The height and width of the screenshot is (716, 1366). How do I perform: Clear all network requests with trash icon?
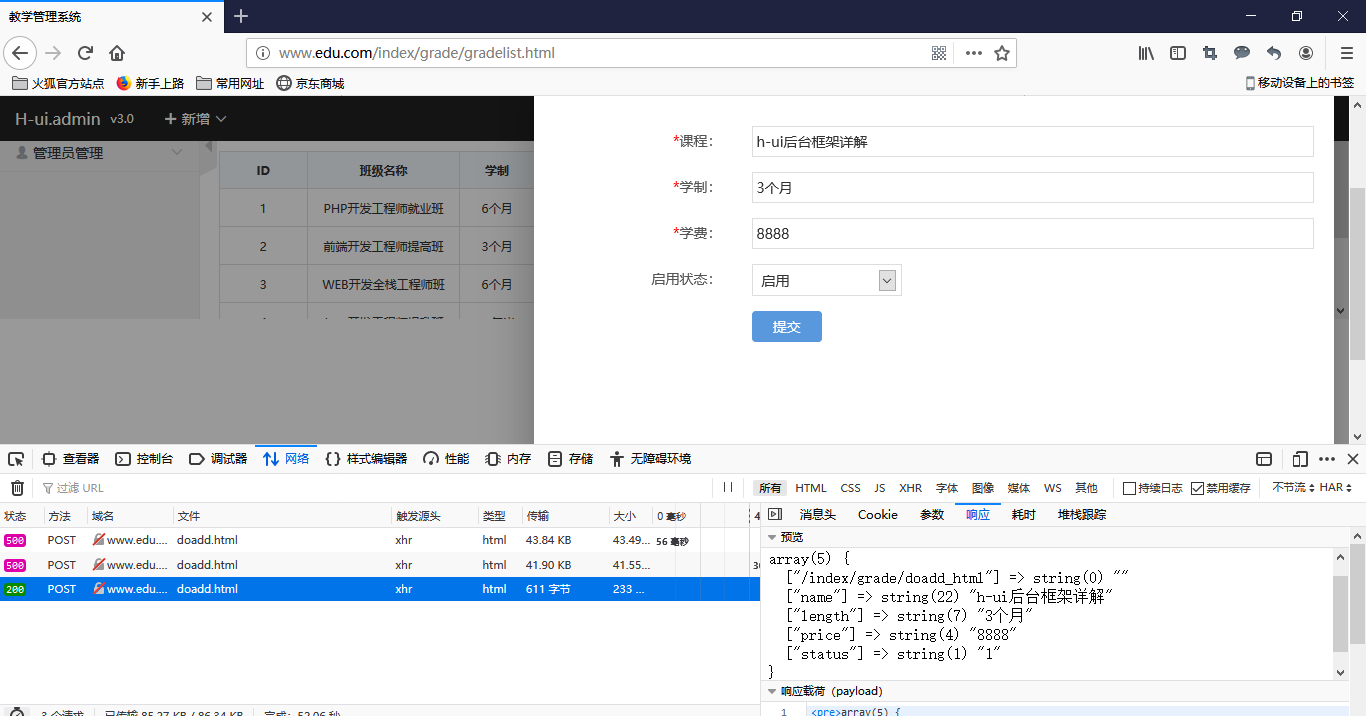coord(17,488)
